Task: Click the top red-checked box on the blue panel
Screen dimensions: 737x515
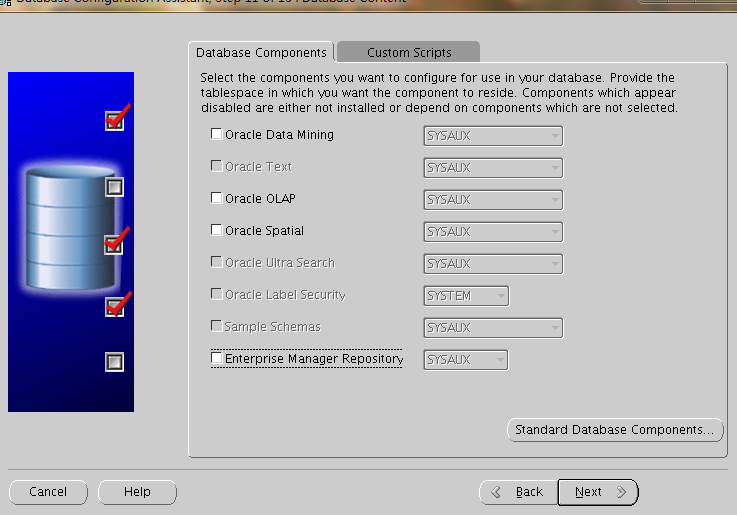Action: click(x=115, y=119)
